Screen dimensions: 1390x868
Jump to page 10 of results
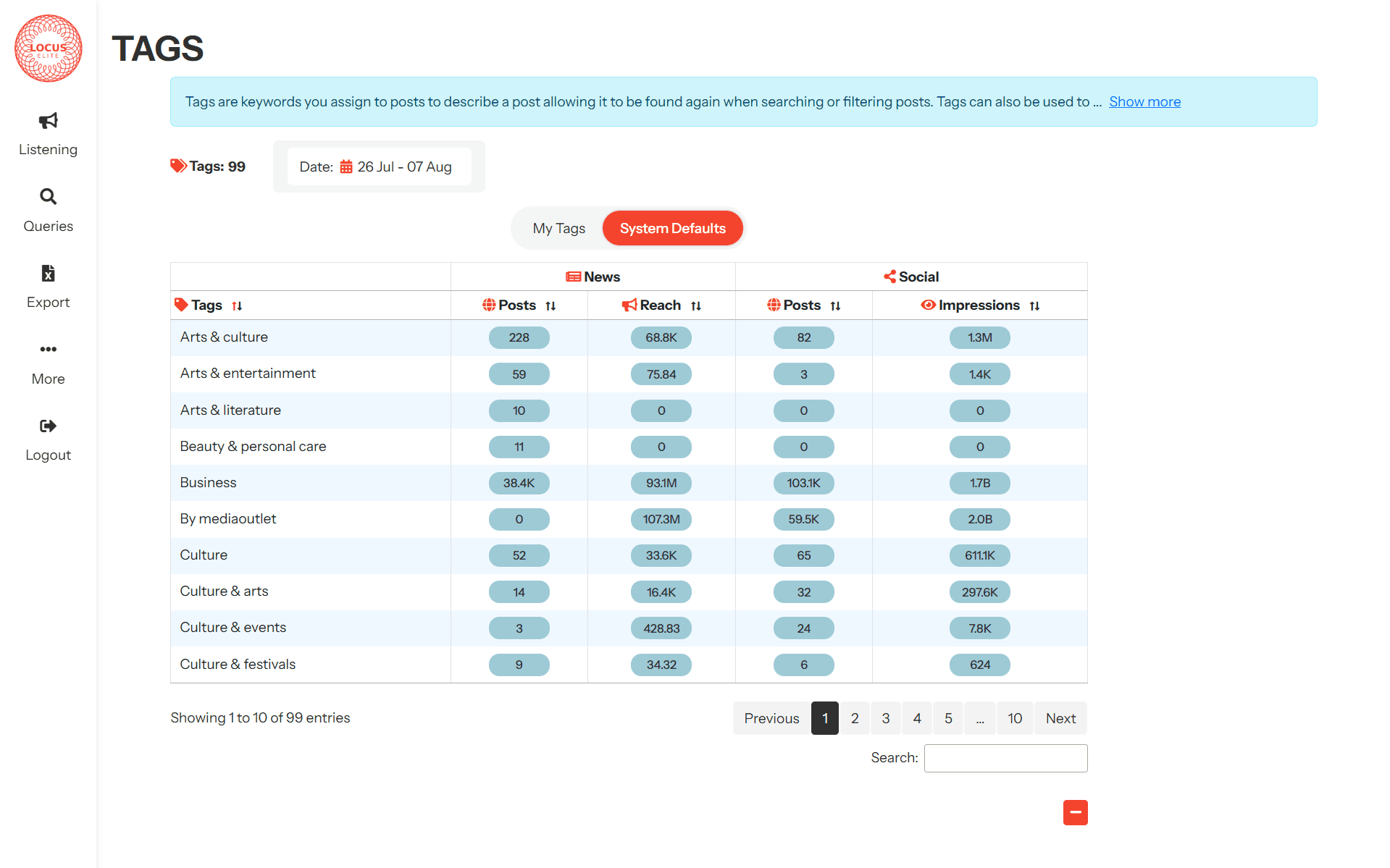pos(1014,718)
